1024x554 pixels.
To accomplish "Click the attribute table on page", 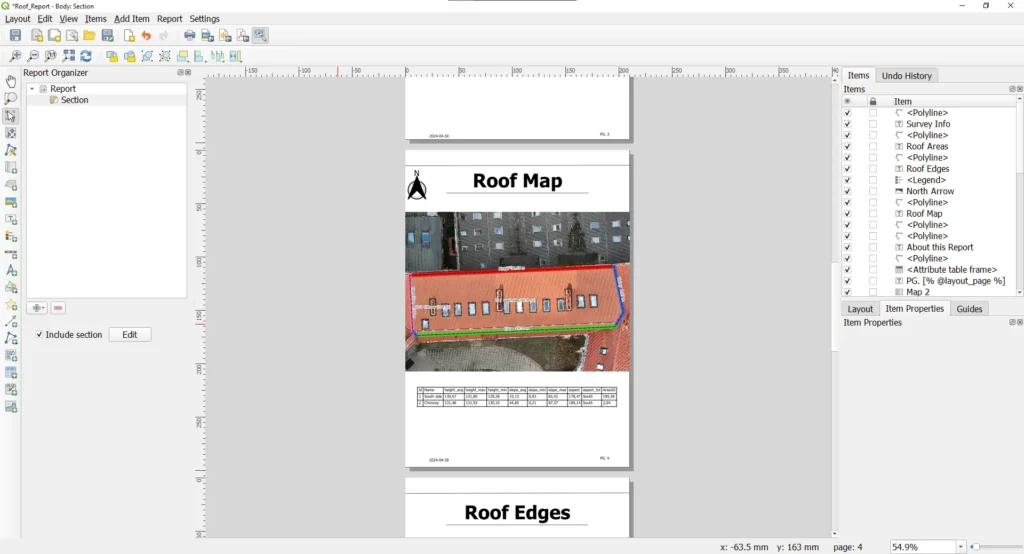I will 517,397.
